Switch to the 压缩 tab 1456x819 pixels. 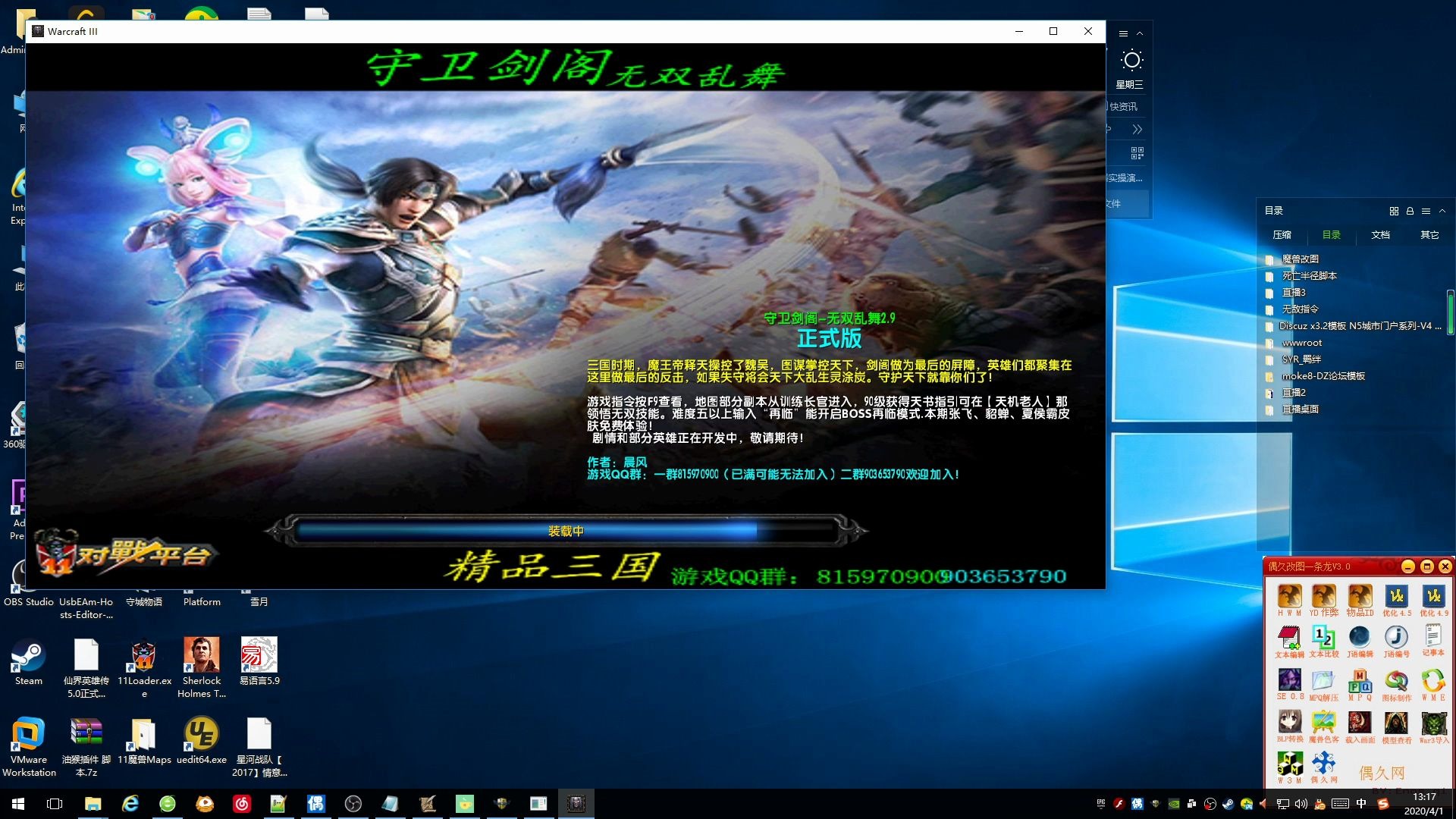pos(1282,235)
